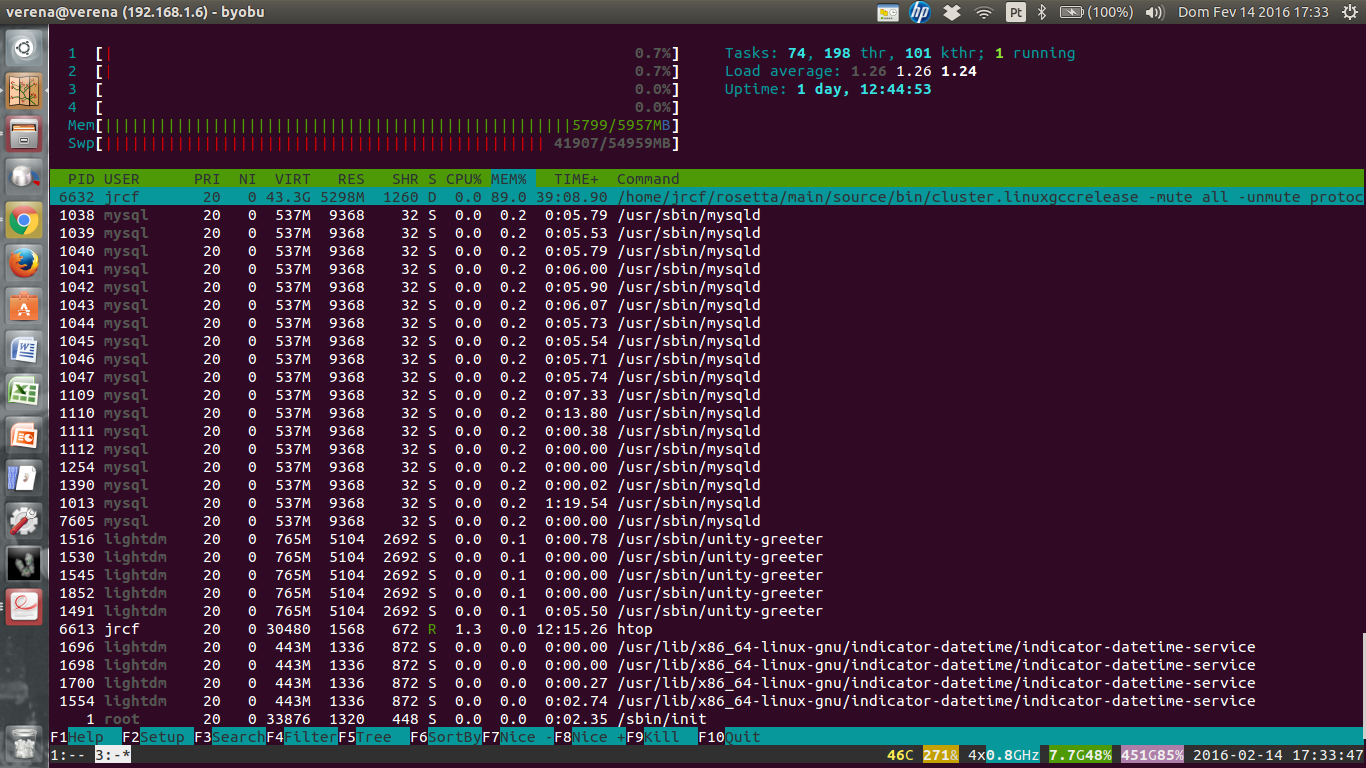Click the Dropbox tray indicator
1366x768 pixels.
(x=952, y=12)
